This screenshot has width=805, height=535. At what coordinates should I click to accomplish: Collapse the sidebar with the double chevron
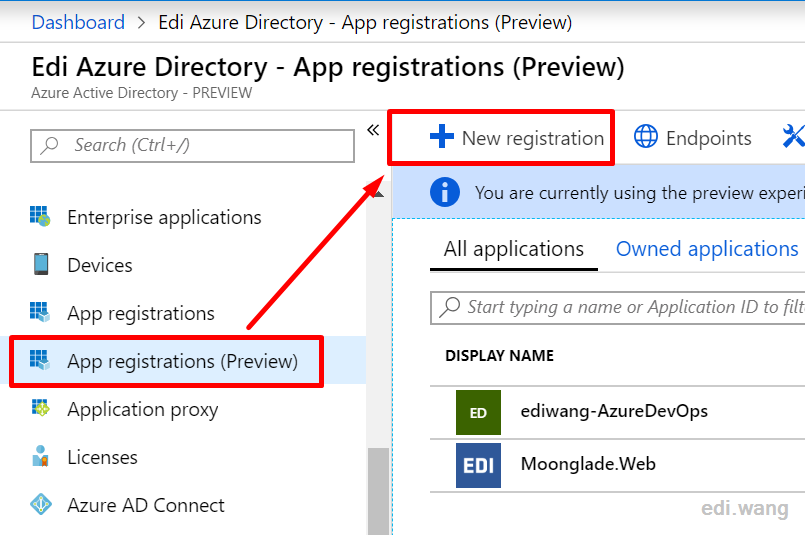pos(373,130)
